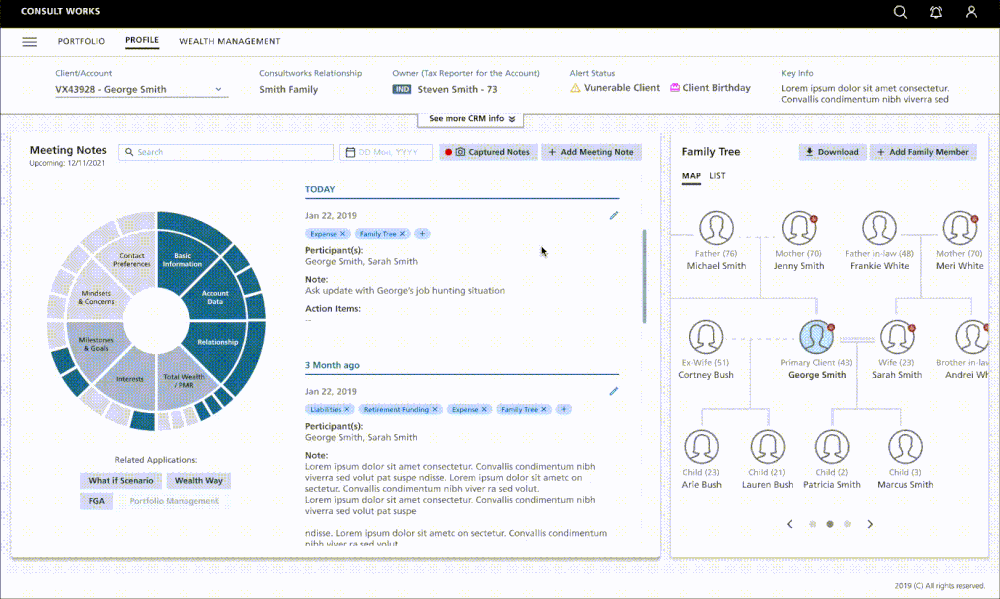Open Client/Account dropdown VX43928 - George Smith
This screenshot has width=1000, height=599.
[x=142, y=89]
